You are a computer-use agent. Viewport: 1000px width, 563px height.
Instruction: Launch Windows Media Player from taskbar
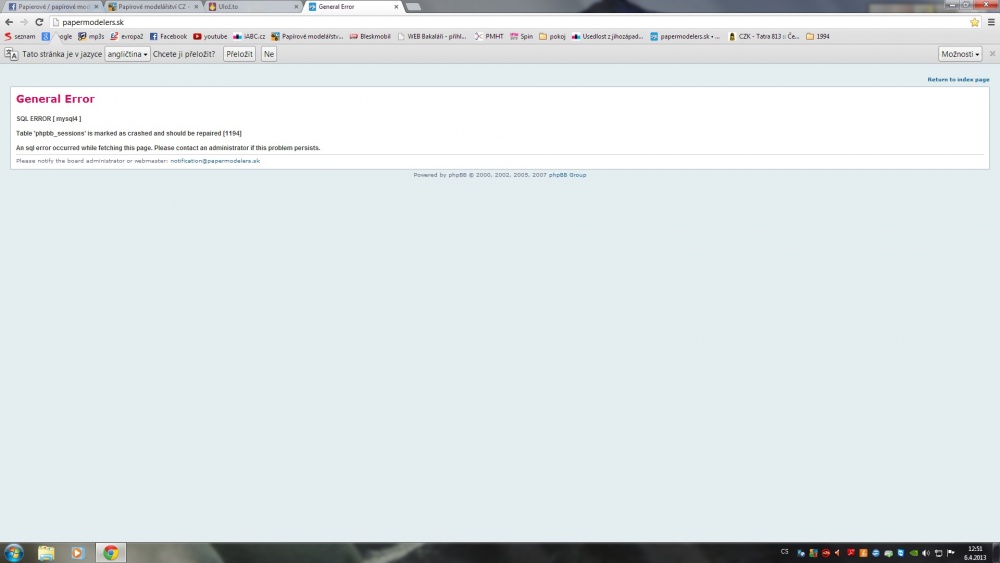[77, 553]
